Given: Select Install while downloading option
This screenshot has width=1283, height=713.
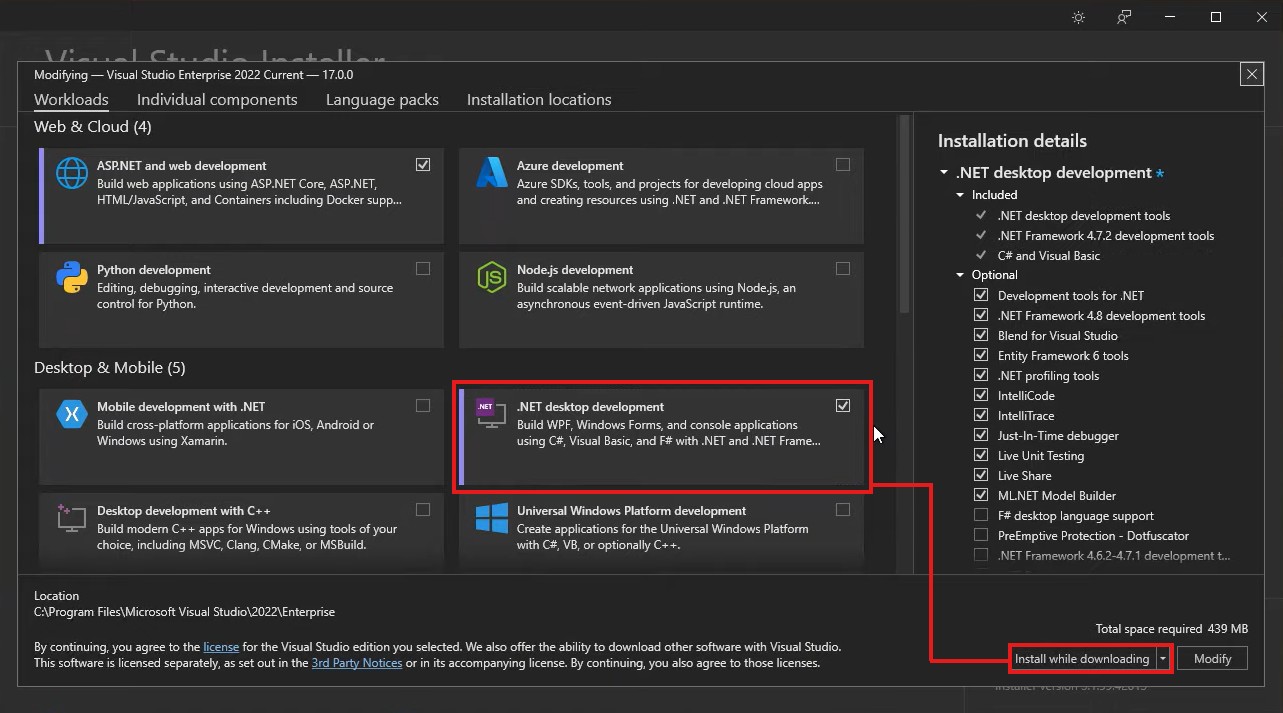Looking at the screenshot, I should pyautogui.click(x=1082, y=659).
